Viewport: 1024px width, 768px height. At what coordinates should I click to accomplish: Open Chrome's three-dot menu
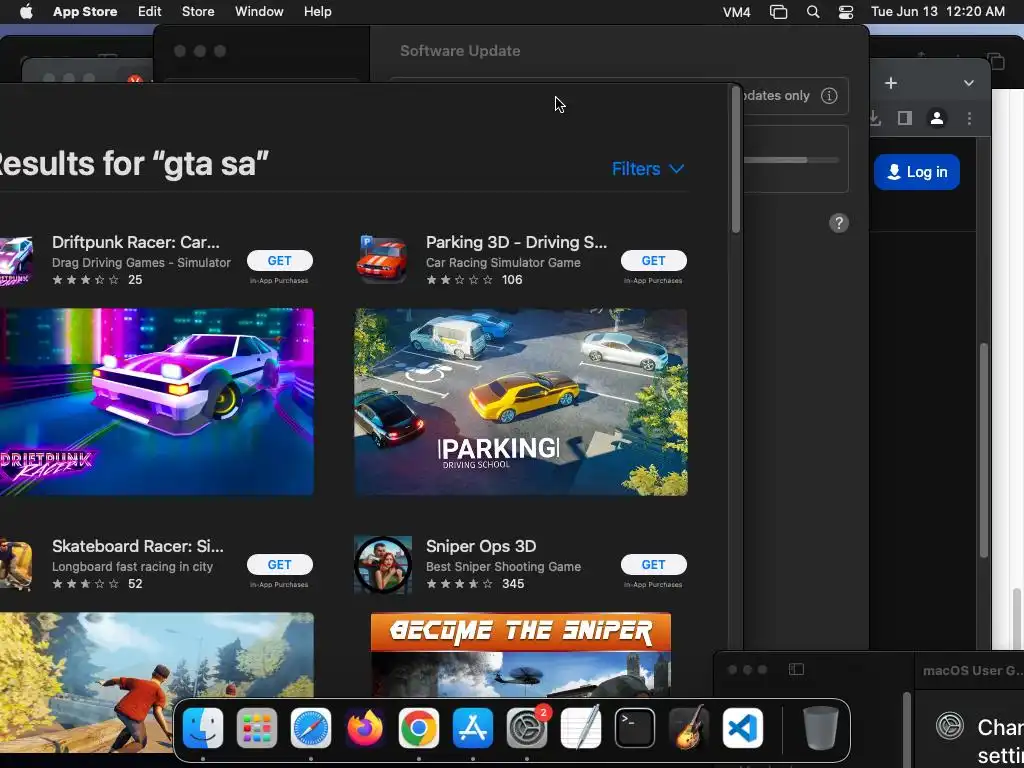[970, 118]
